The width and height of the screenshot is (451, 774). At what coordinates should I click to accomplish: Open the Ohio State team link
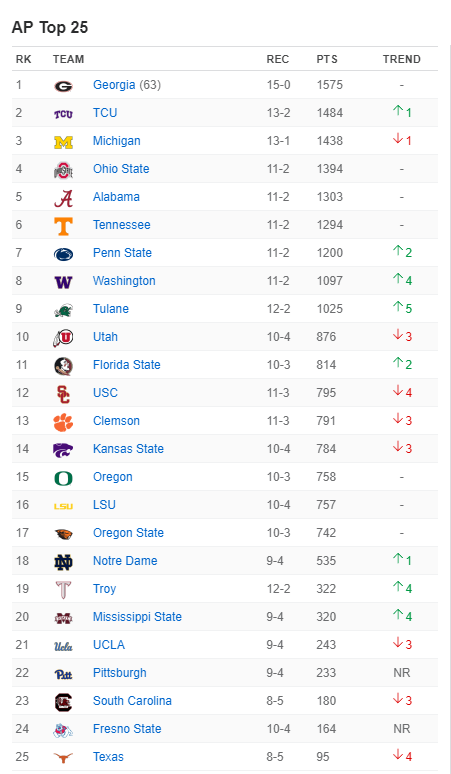coord(121,169)
